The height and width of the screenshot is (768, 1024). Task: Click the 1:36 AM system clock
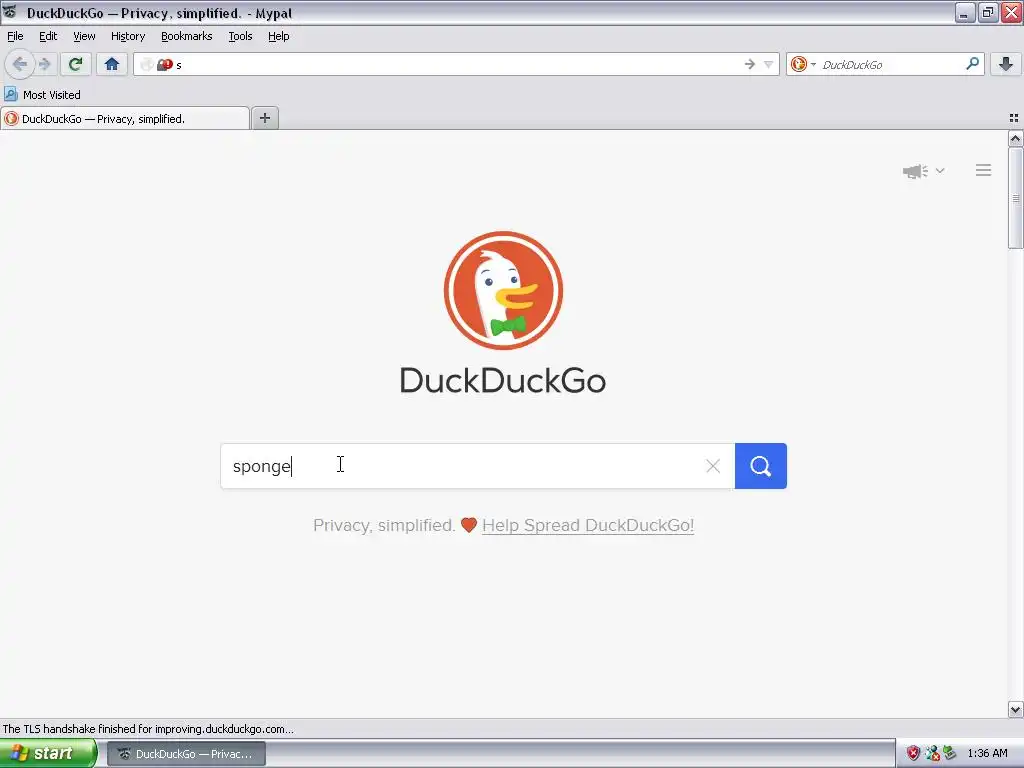[x=987, y=753]
